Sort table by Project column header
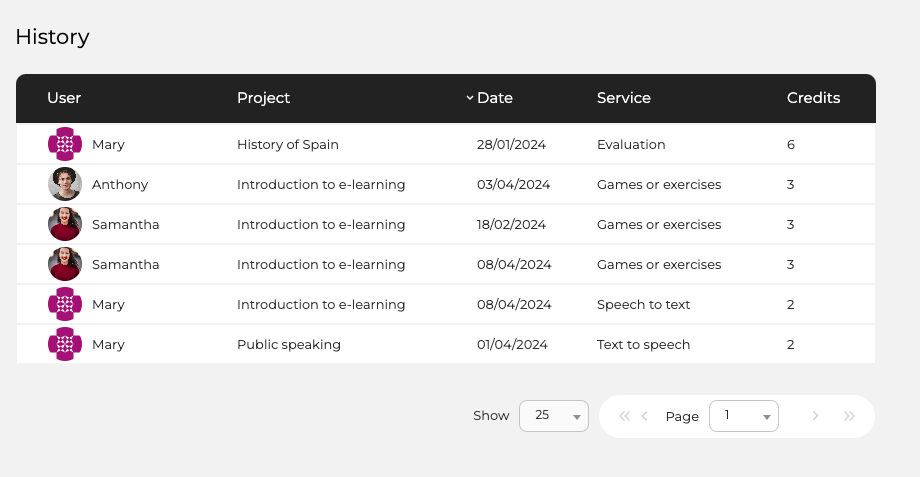920x477 pixels. tap(263, 98)
